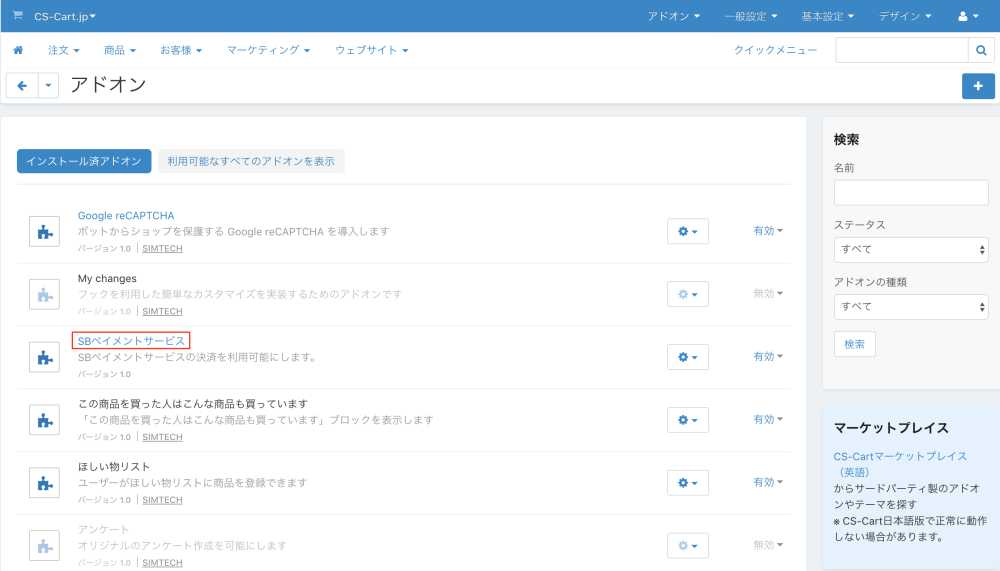Open gear menu for Google reCAPTCHA
Image resolution: width=1000 pixels, height=571 pixels.
click(x=688, y=231)
